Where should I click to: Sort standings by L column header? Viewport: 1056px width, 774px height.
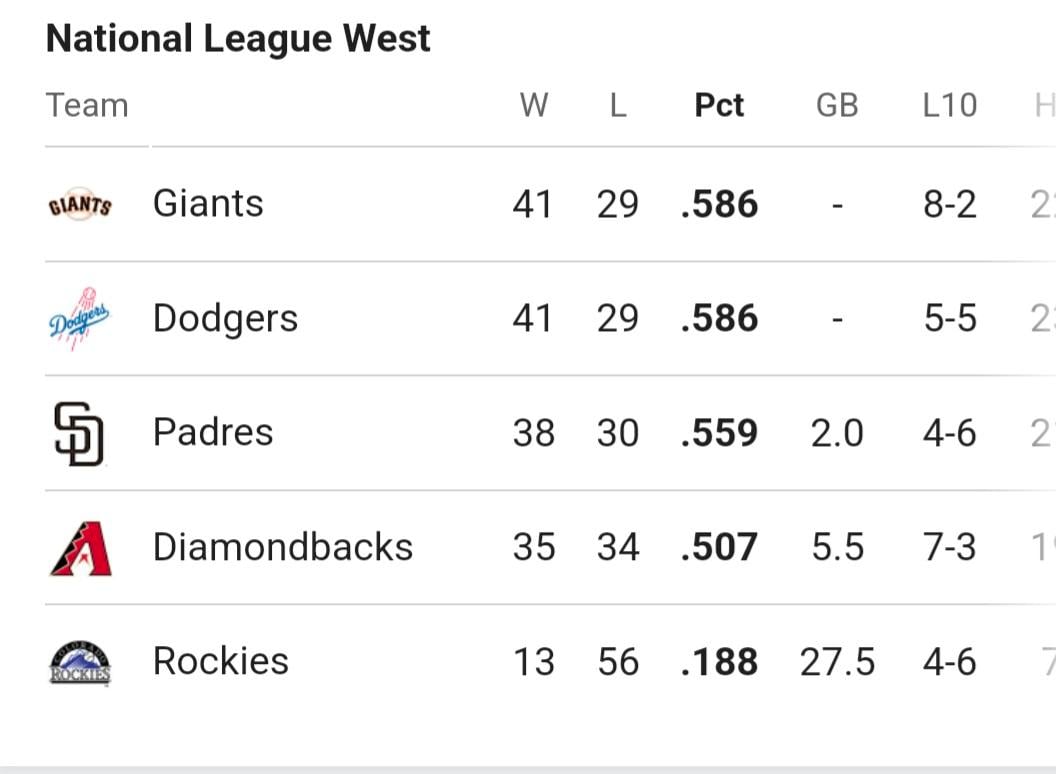pyautogui.click(x=618, y=105)
